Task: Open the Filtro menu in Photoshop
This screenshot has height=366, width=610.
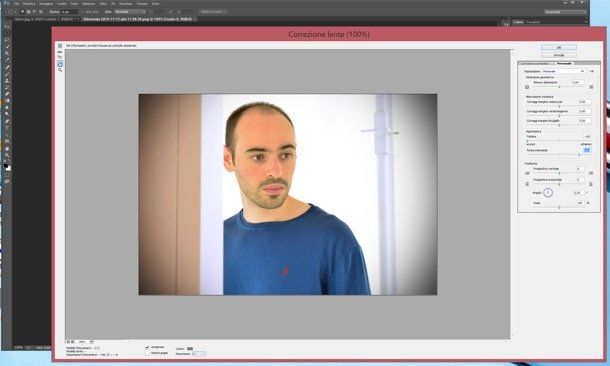Action: coord(103,4)
